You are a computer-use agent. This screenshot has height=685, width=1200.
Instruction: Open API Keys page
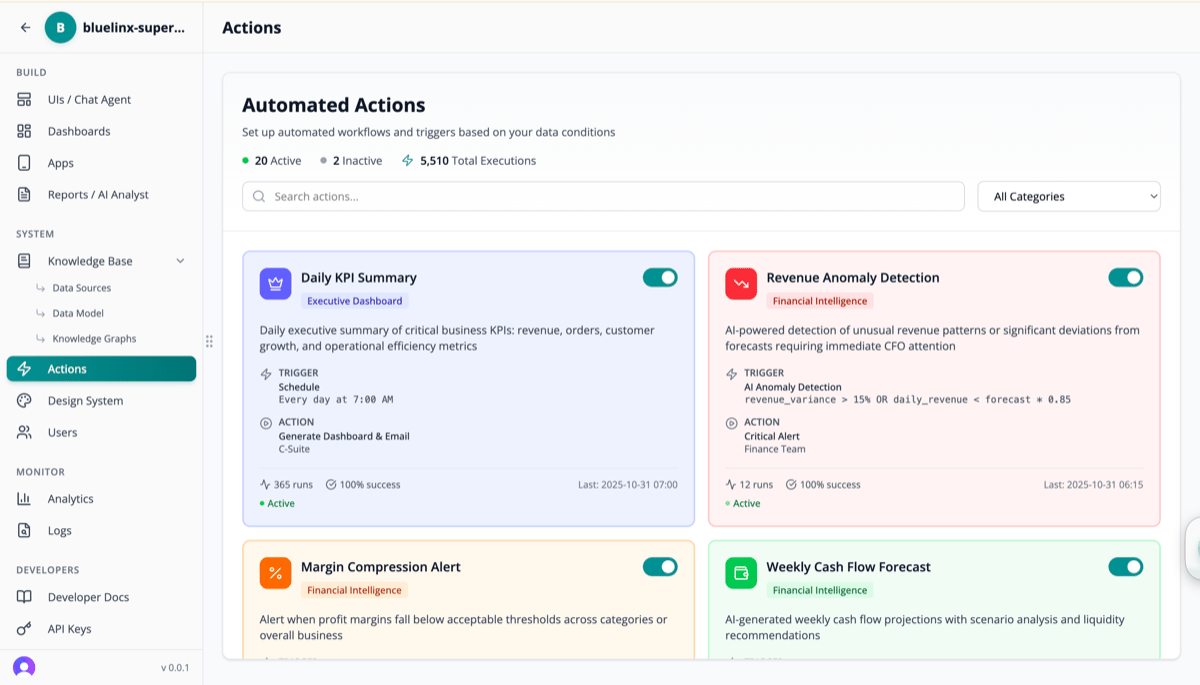point(69,629)
